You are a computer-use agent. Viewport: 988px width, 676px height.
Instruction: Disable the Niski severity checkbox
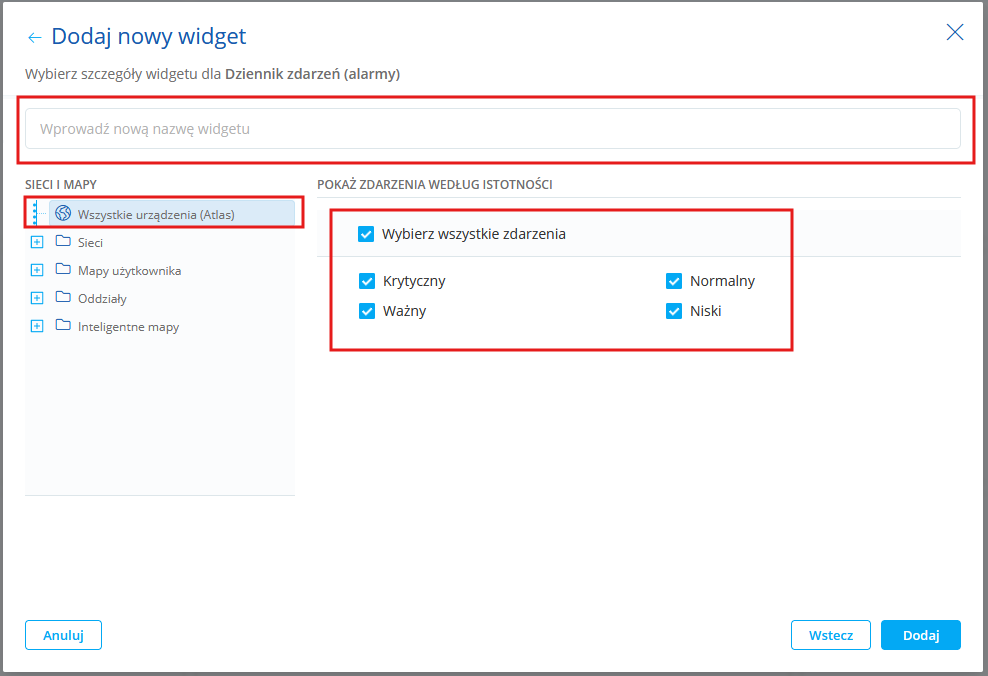[674, 311]
